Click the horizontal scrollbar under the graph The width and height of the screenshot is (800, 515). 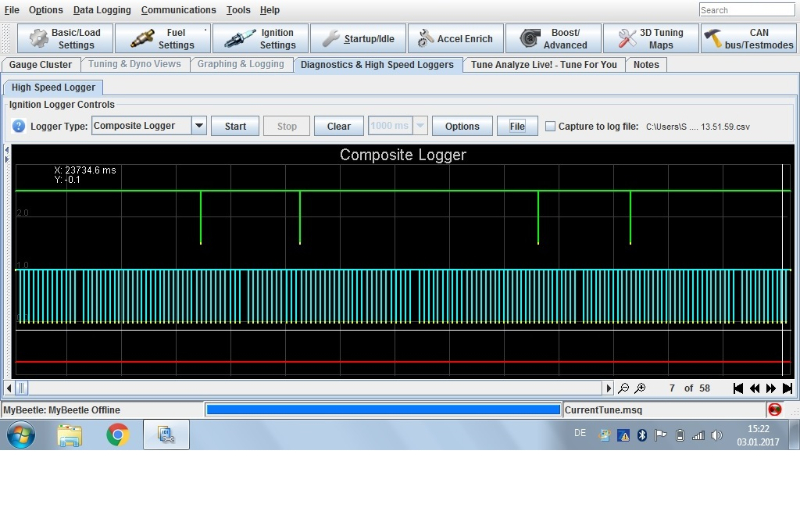pyautogui.click(x=310, y=388)
